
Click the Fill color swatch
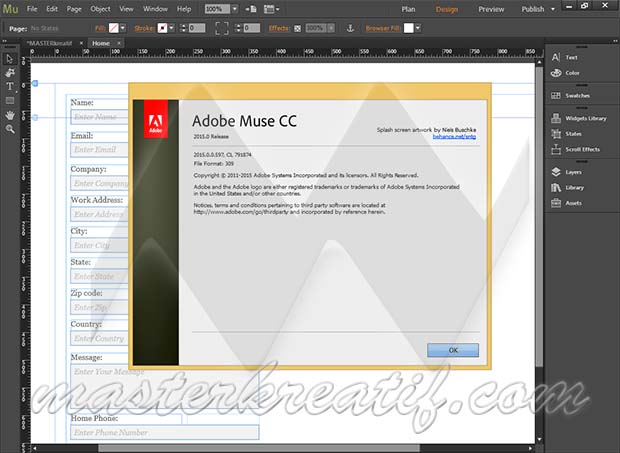113,28
